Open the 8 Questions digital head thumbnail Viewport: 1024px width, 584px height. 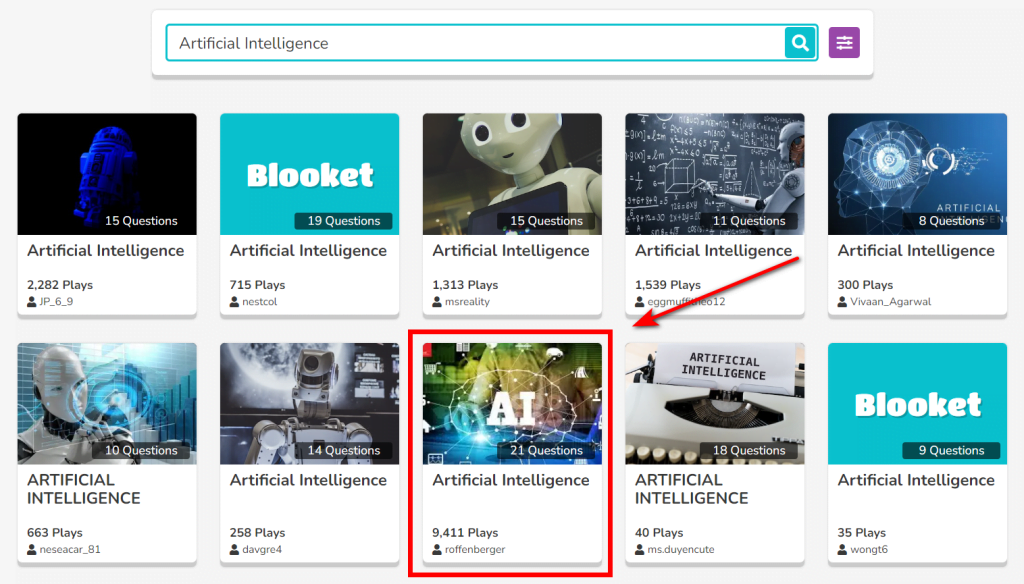click(x=917, y=173)
